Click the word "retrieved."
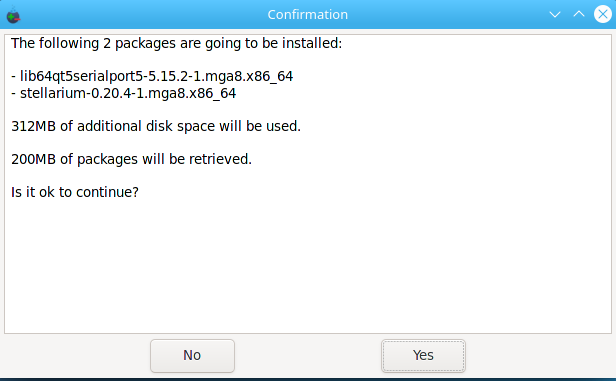Screen dimensions: 616x381 220,159
